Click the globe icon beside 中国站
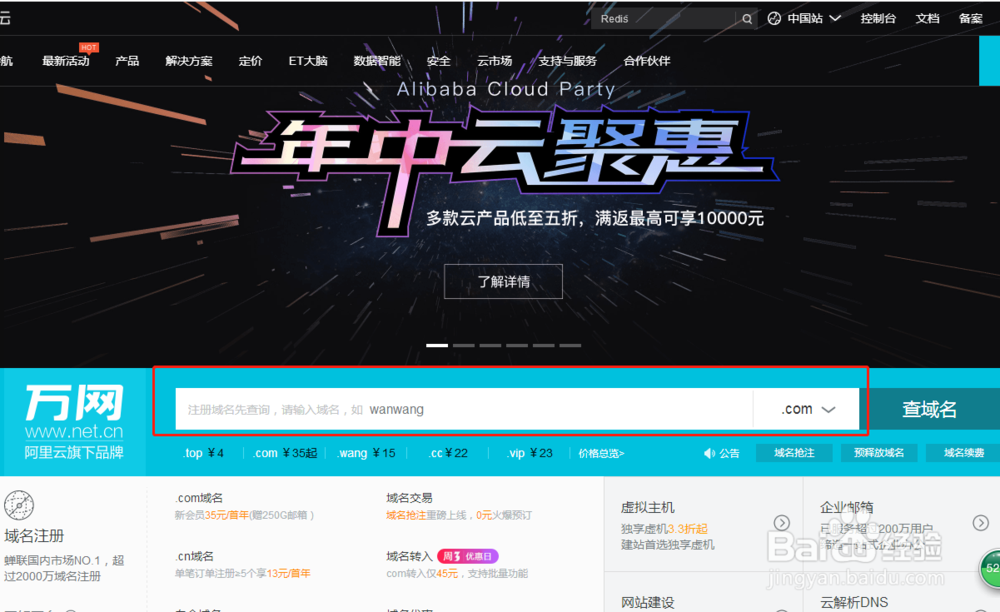The image size is (1000, 612). (773, 18)
